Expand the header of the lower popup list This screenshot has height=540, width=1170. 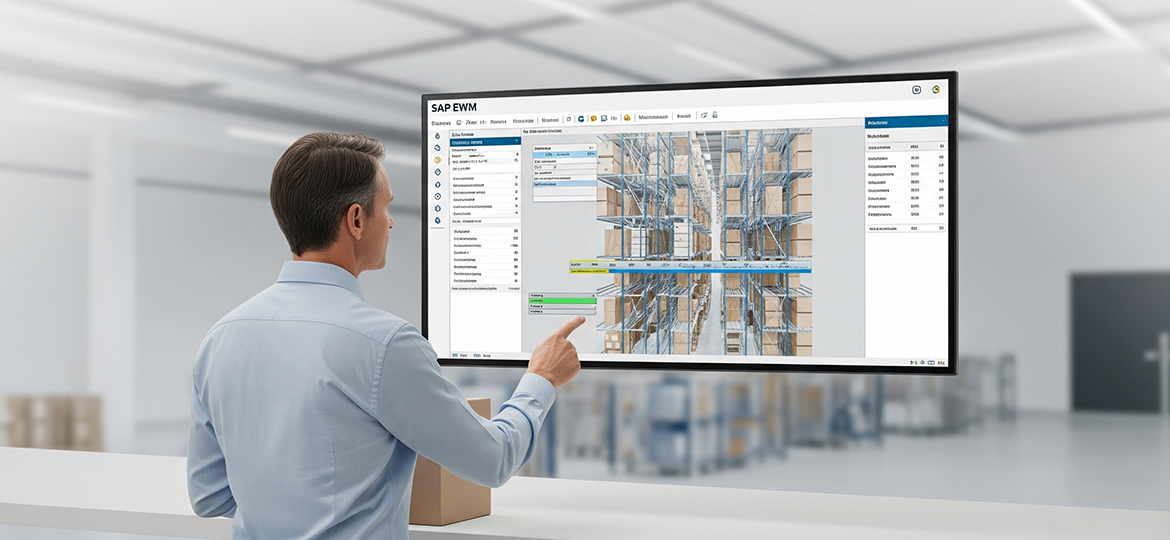pyautogui.click(x=562, y=295)
